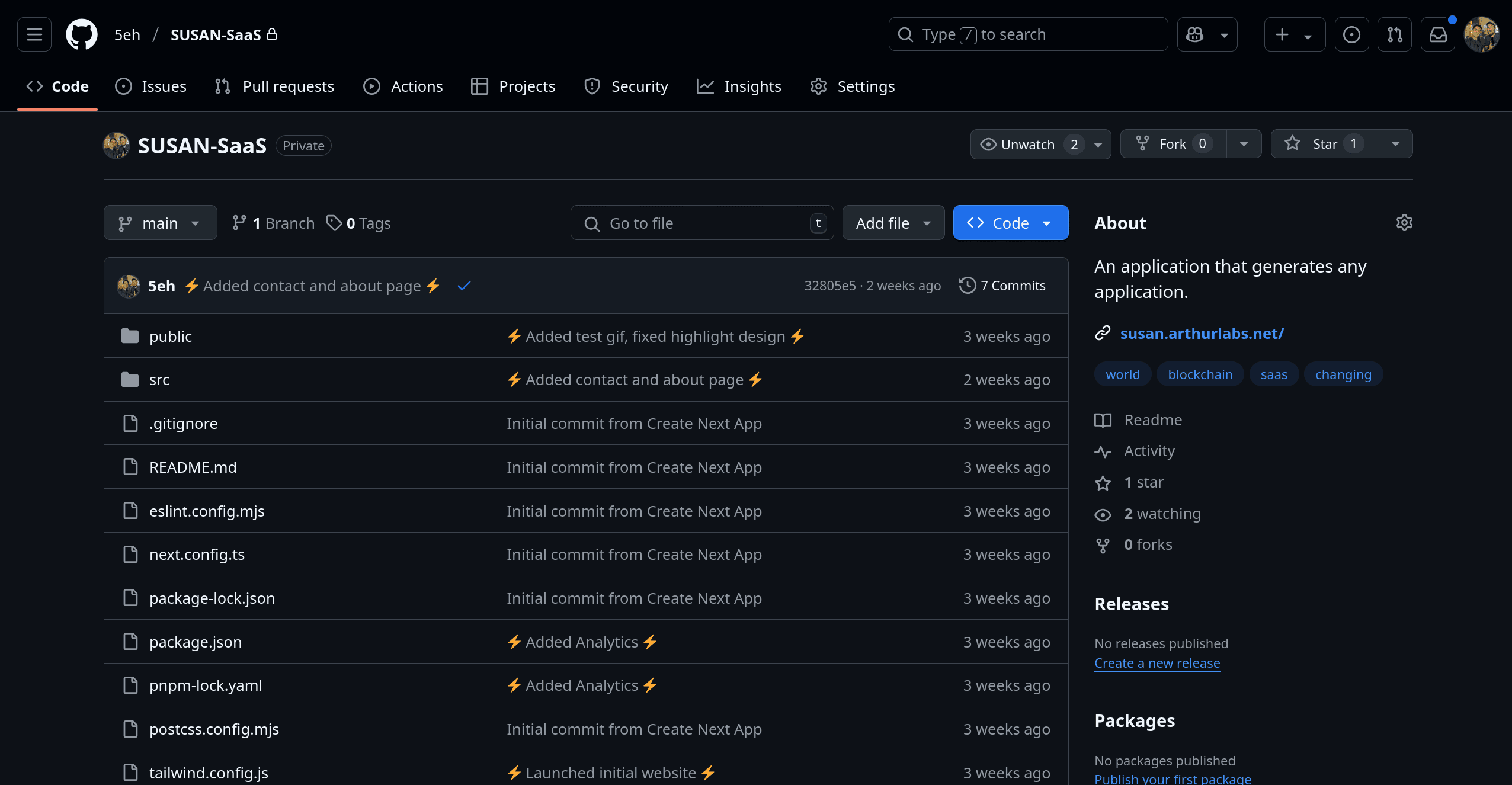Screen dimensions: 1512x785
Task: Switch to the Code tab
Action: point(57,86)
